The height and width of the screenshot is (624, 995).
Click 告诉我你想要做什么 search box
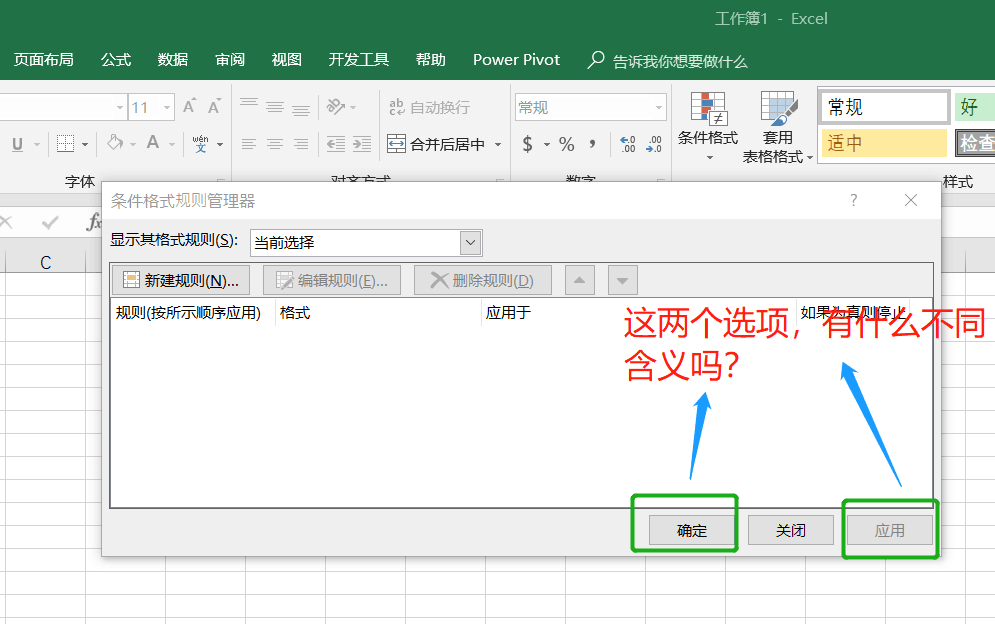pyautogui.click(x=680, y=61)
